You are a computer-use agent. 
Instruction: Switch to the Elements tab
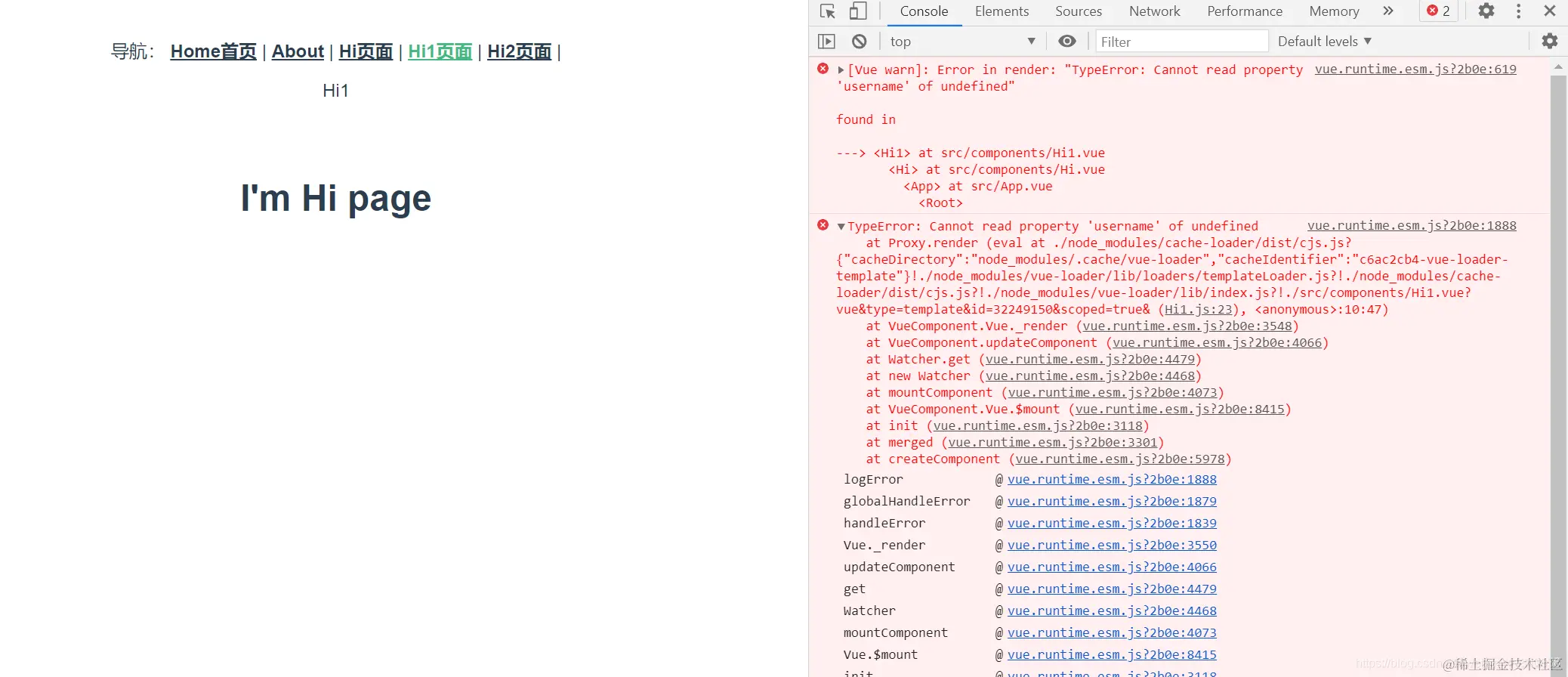(x=1002, y=11)
